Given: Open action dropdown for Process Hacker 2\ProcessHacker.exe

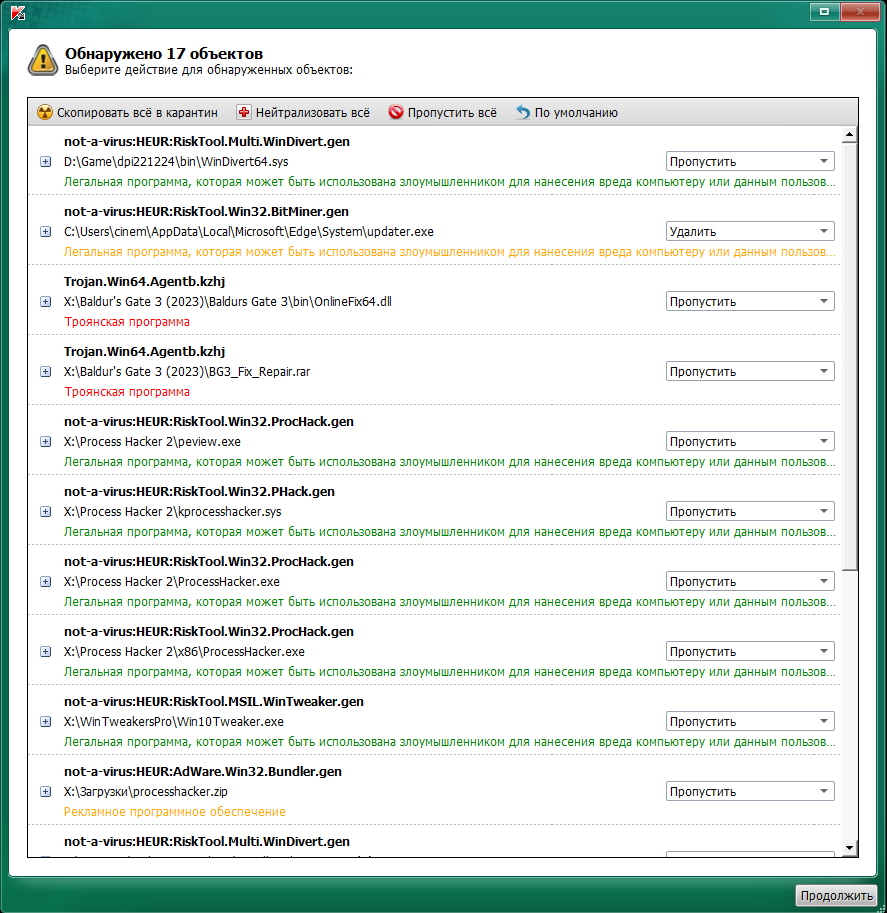Looking at the screenshot, I should [750, 581].
